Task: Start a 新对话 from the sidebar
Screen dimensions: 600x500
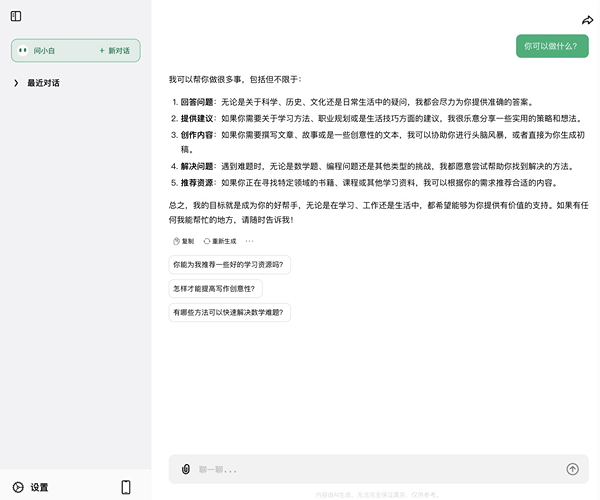Action: click(114, 50)
